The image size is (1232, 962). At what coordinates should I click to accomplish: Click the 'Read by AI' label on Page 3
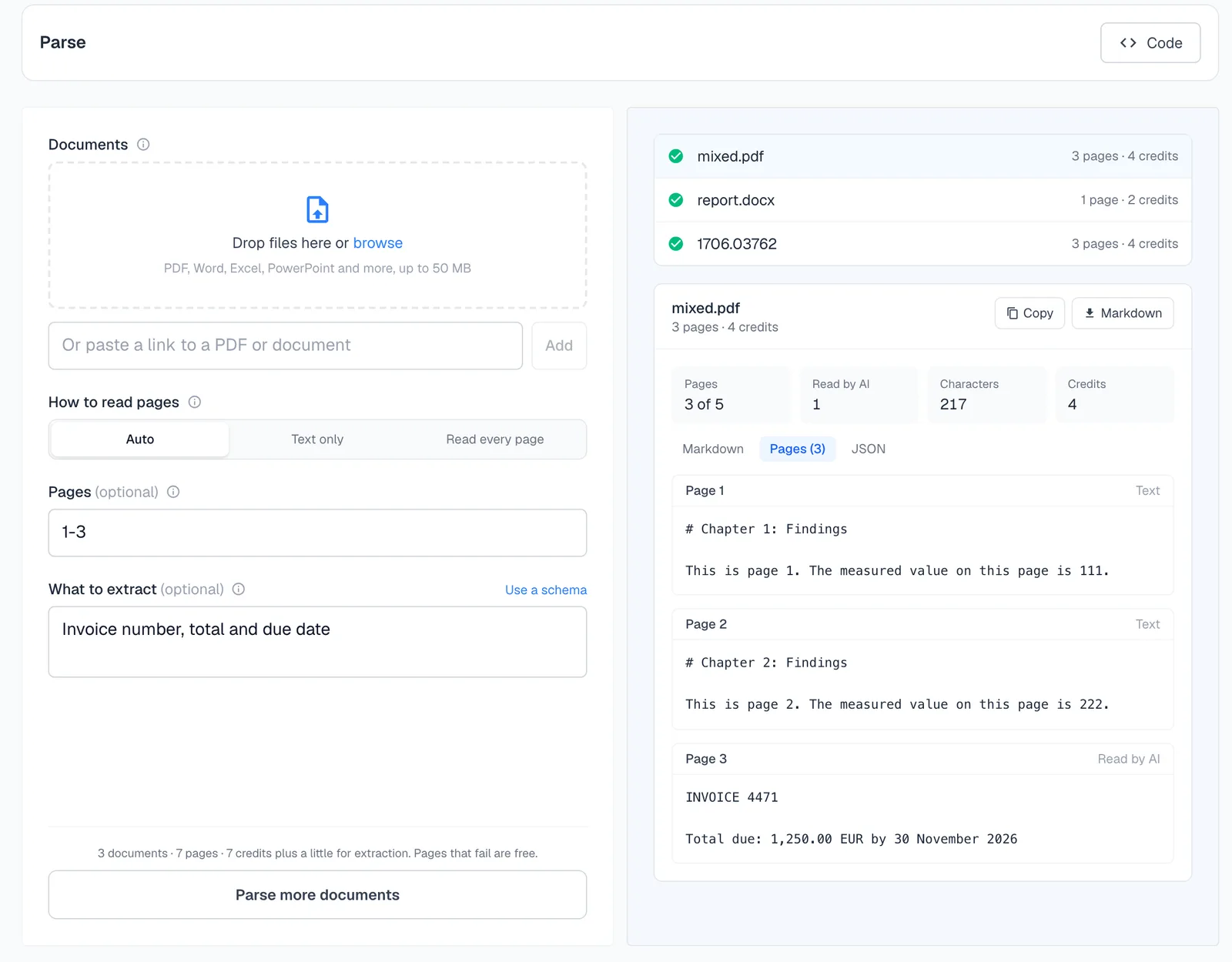point(1129,759)
